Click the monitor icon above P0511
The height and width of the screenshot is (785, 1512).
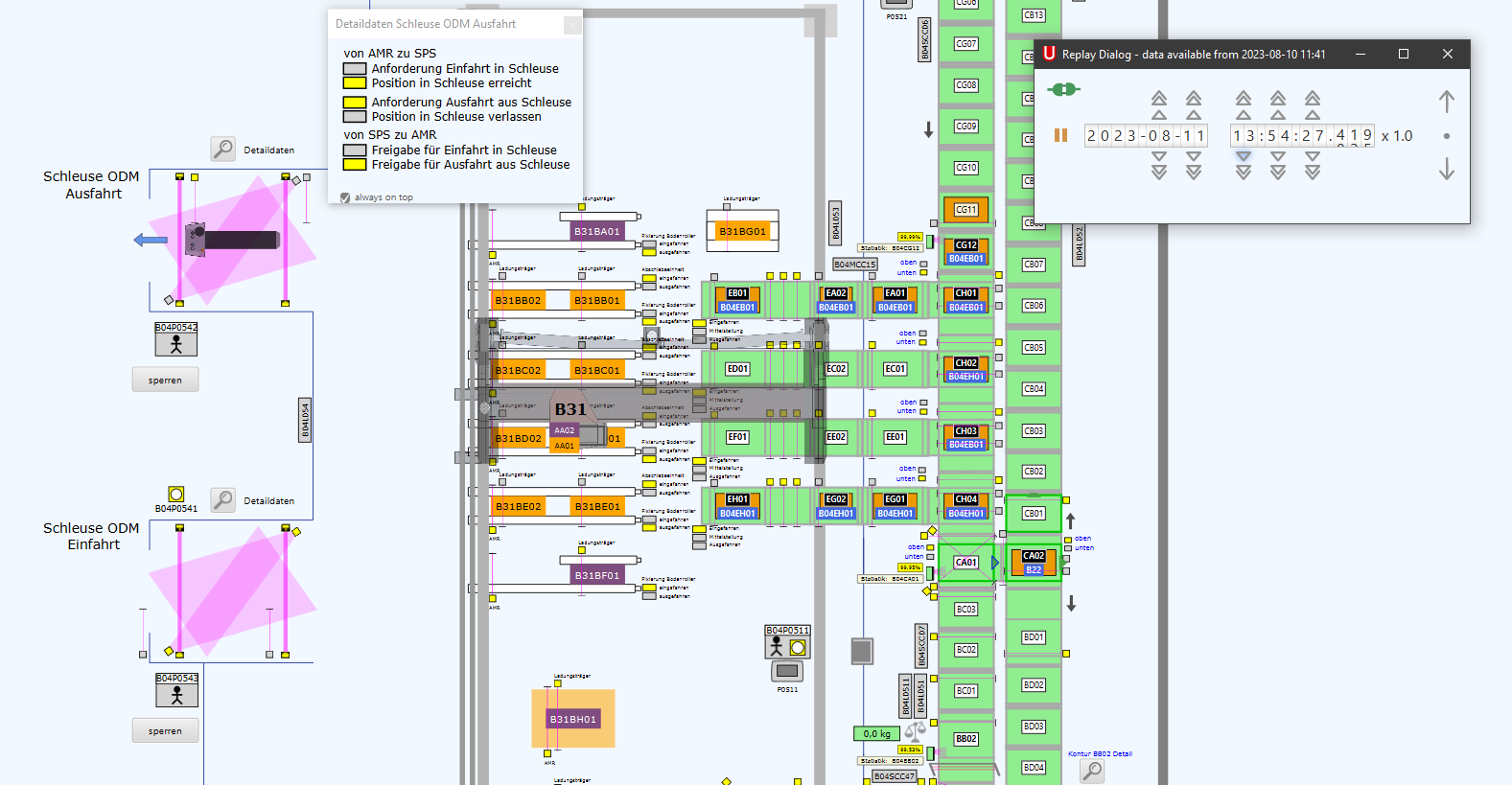click(788, 671)
